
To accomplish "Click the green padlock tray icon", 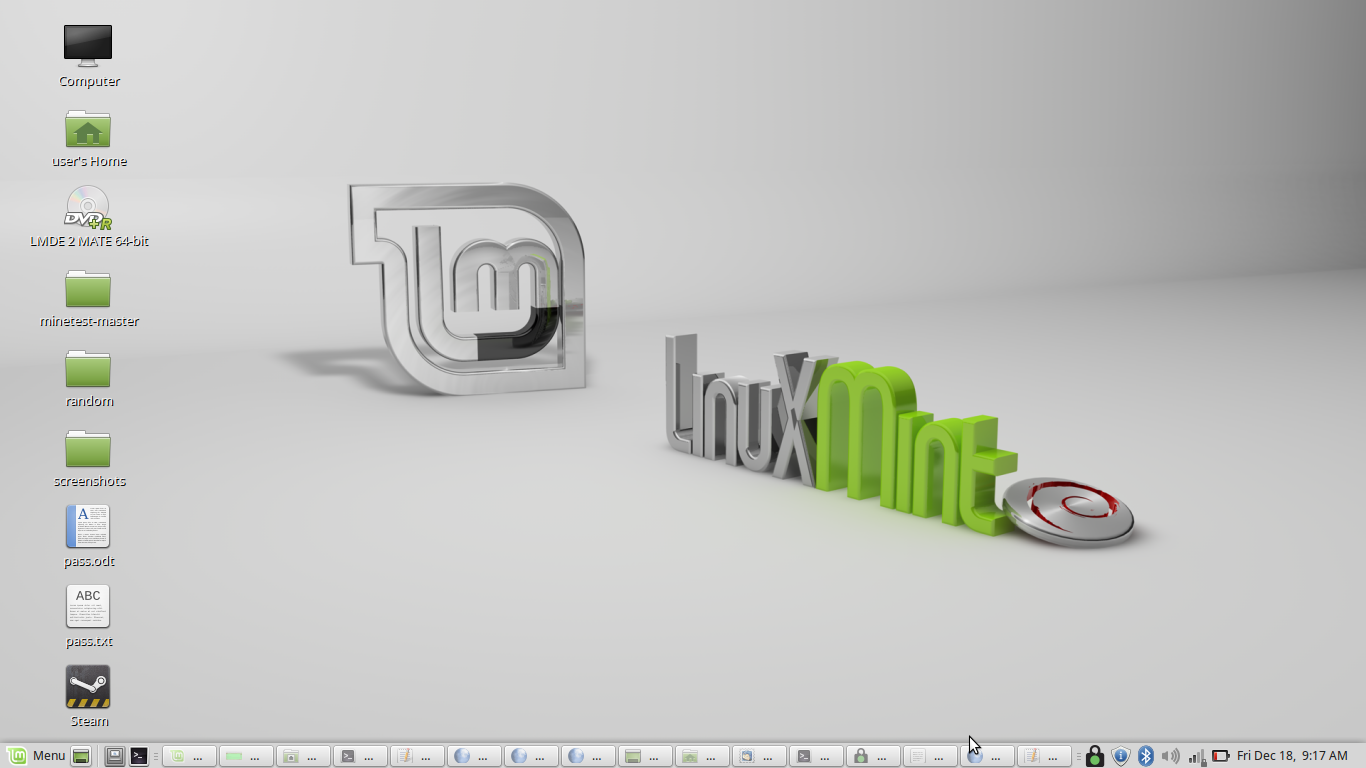I will [x=1095, y=756].
